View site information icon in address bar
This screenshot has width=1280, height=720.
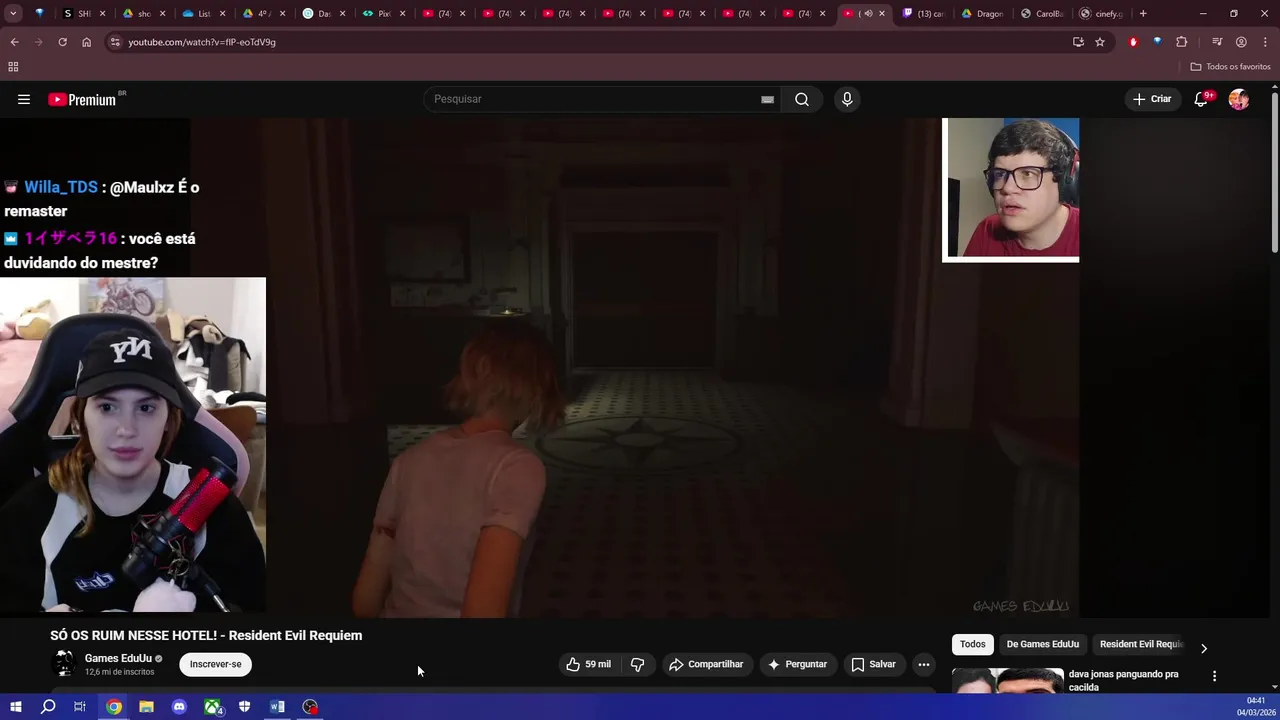click(x=115, y=42)
